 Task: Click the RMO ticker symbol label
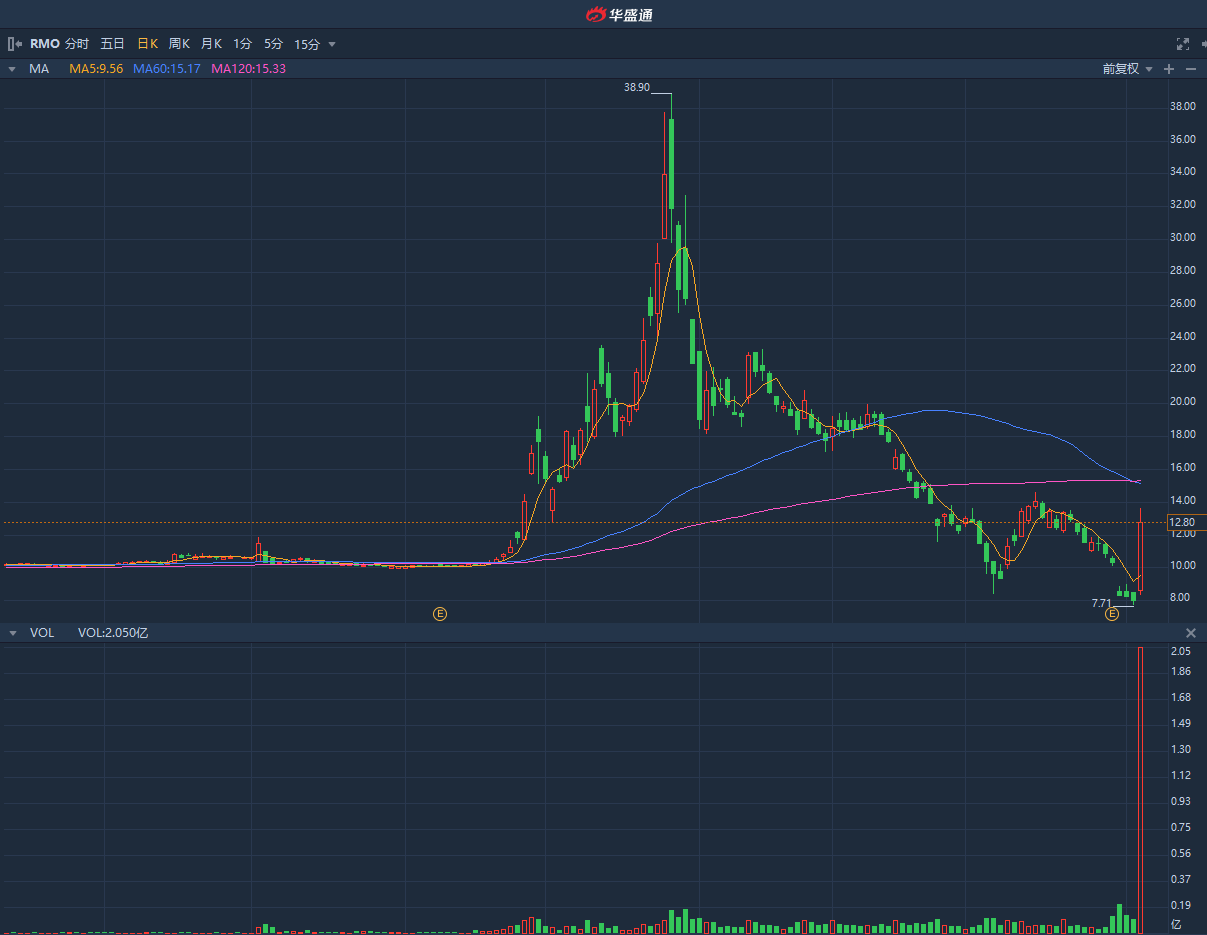tap(44, 44)
